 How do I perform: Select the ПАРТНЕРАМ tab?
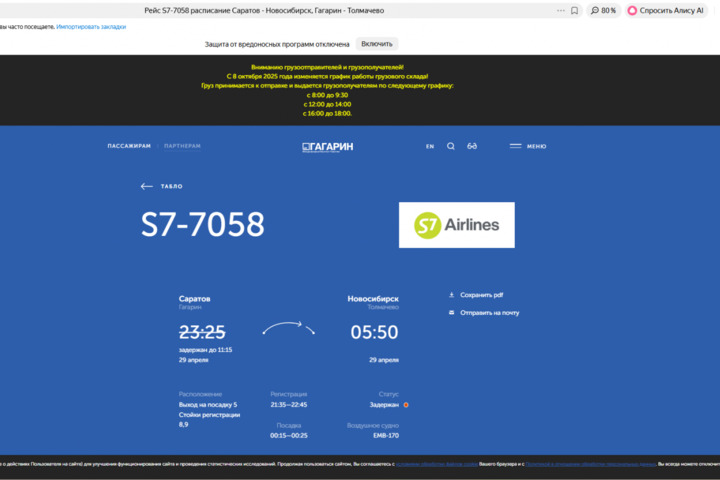(182, 146)
